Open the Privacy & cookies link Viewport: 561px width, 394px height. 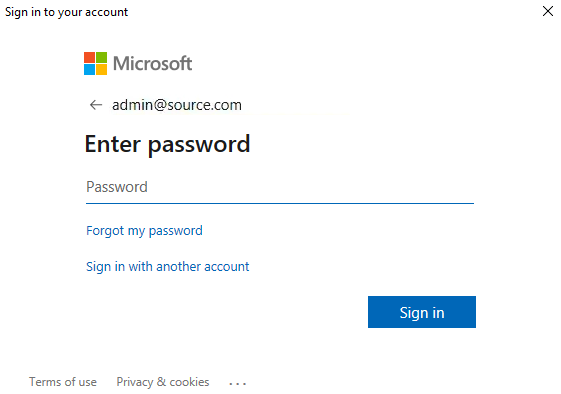[163, 382]
